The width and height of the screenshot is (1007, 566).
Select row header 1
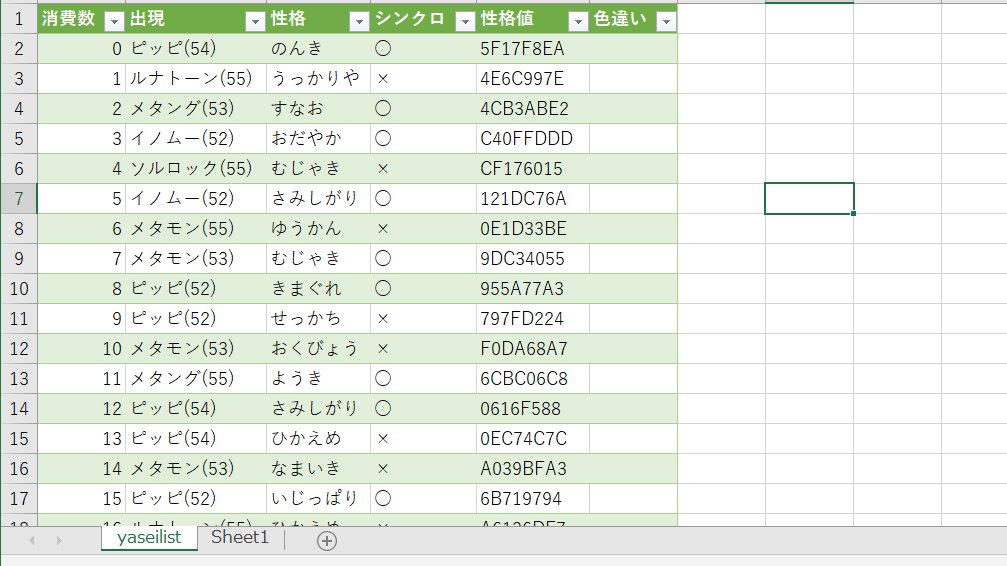19,19
